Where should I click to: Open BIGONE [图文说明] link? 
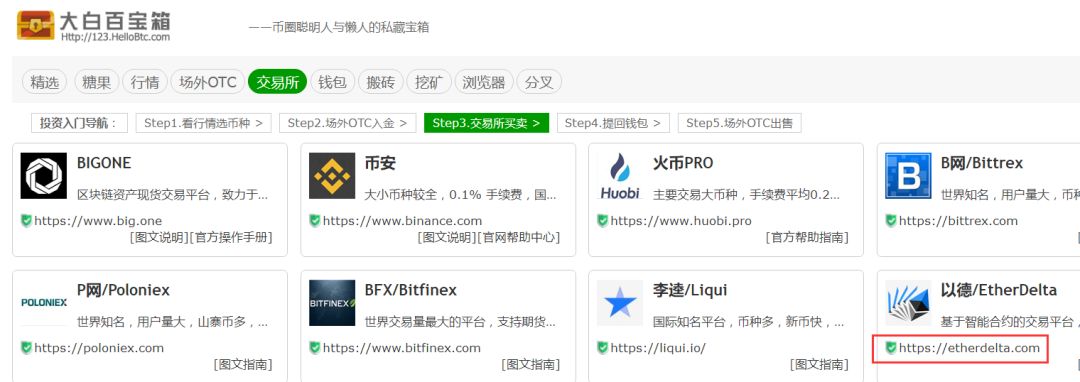tap(158, 237)
